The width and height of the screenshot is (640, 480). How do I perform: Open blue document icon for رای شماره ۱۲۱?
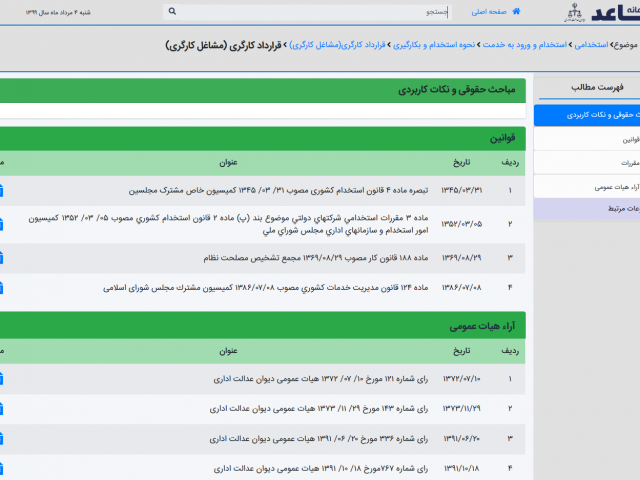click(2, 379)
